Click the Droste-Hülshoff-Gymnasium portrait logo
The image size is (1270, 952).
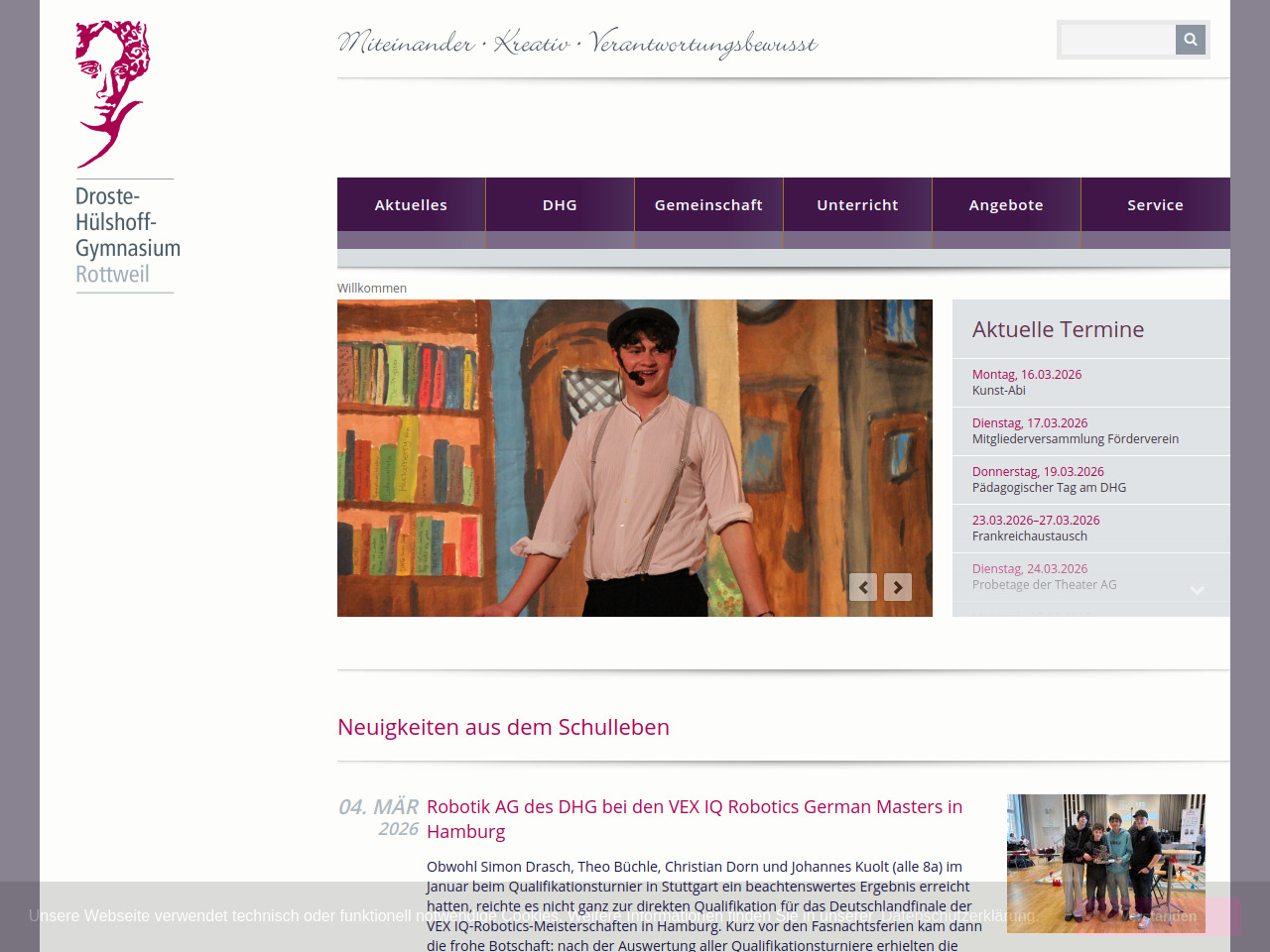coord(112,94)
